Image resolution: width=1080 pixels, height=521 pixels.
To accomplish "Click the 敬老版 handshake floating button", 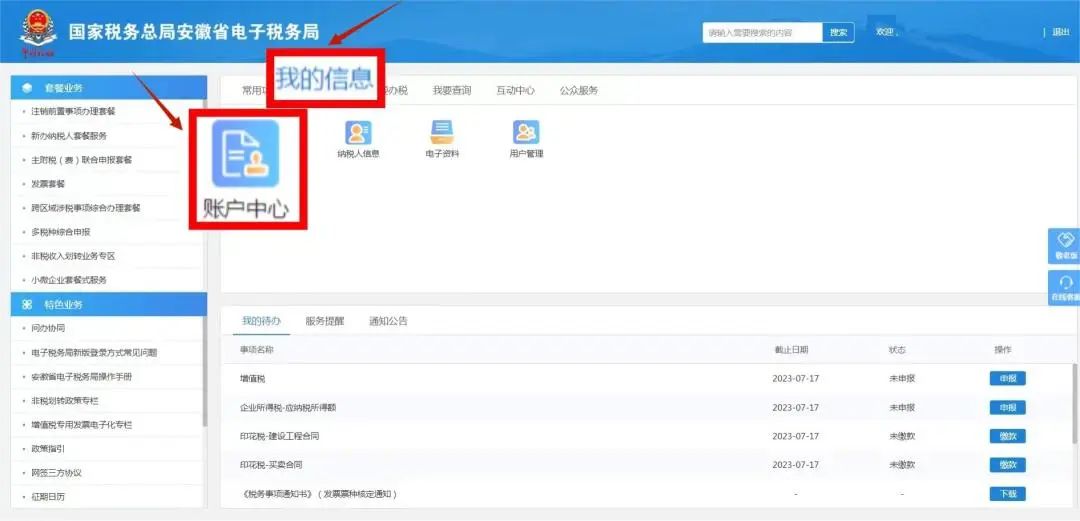I will [x=1065, y=246].
